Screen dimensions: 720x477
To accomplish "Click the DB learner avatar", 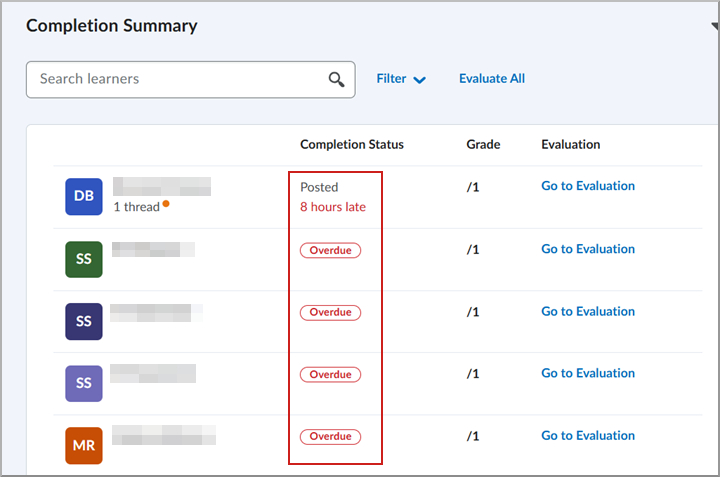I will 84,196.
